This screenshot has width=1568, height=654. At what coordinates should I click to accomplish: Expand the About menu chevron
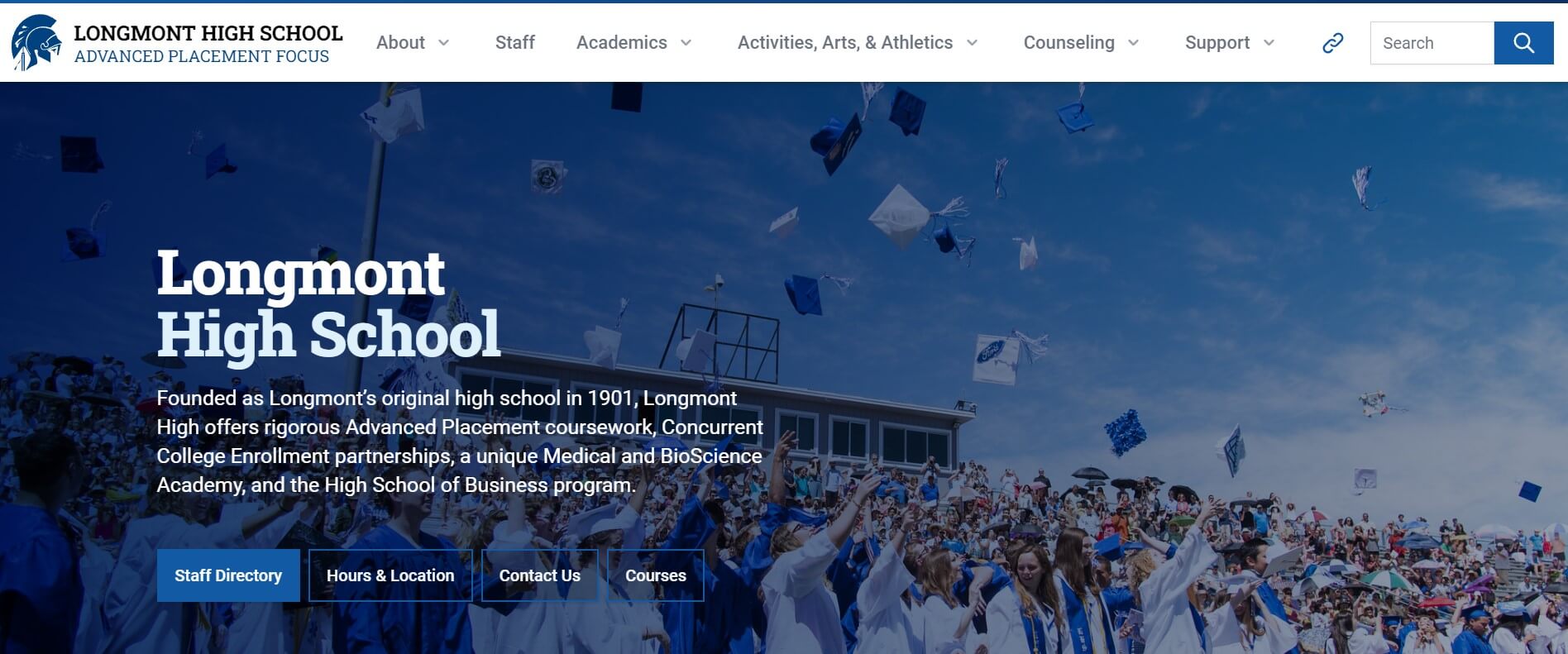[444, 43]
